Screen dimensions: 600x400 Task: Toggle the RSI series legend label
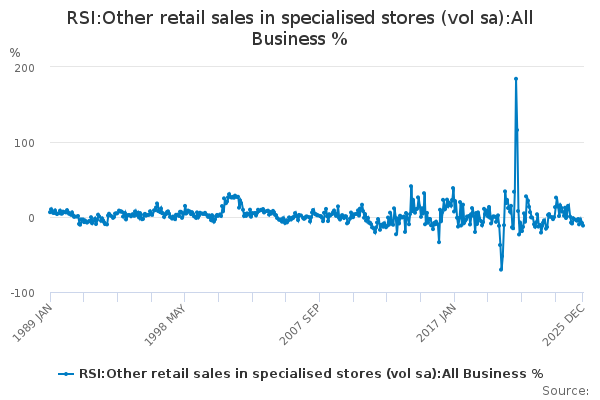310,374
